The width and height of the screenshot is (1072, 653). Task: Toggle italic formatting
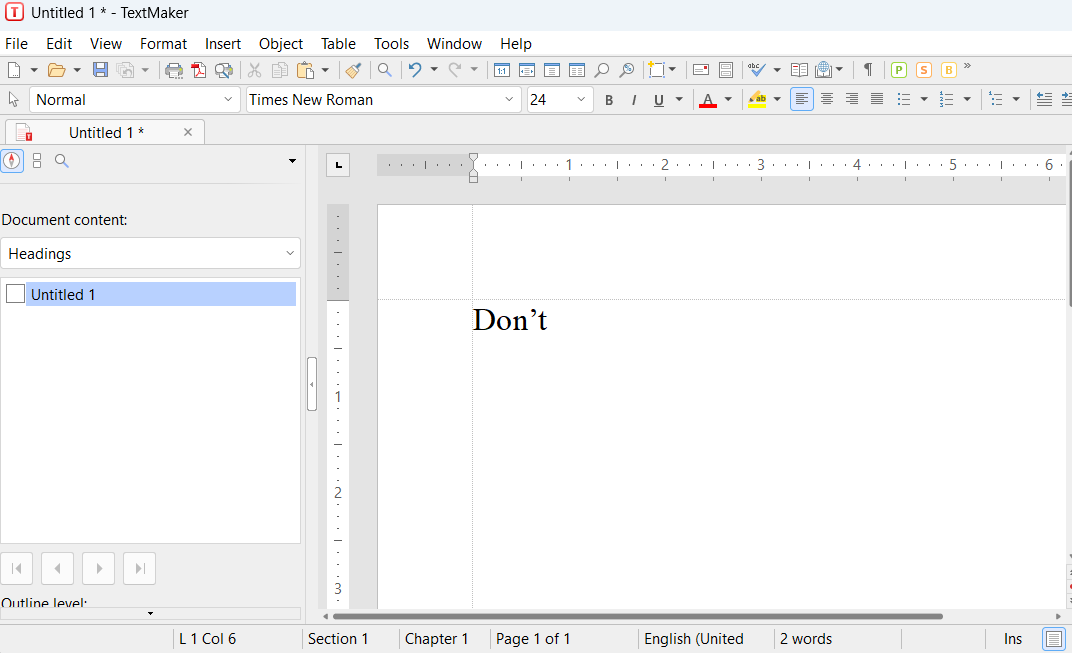[x=634, y=100]
